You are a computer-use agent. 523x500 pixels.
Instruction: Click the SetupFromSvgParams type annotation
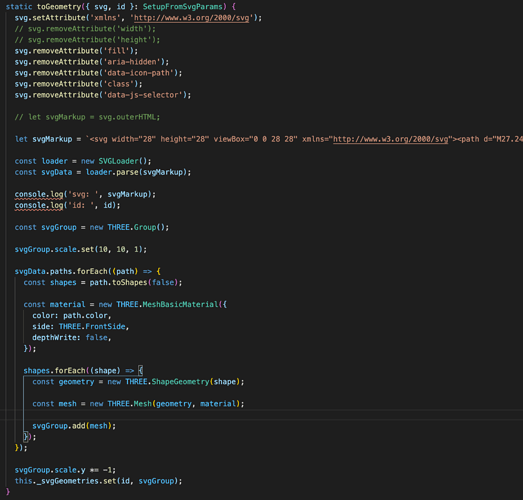click(x=182, y=7)
